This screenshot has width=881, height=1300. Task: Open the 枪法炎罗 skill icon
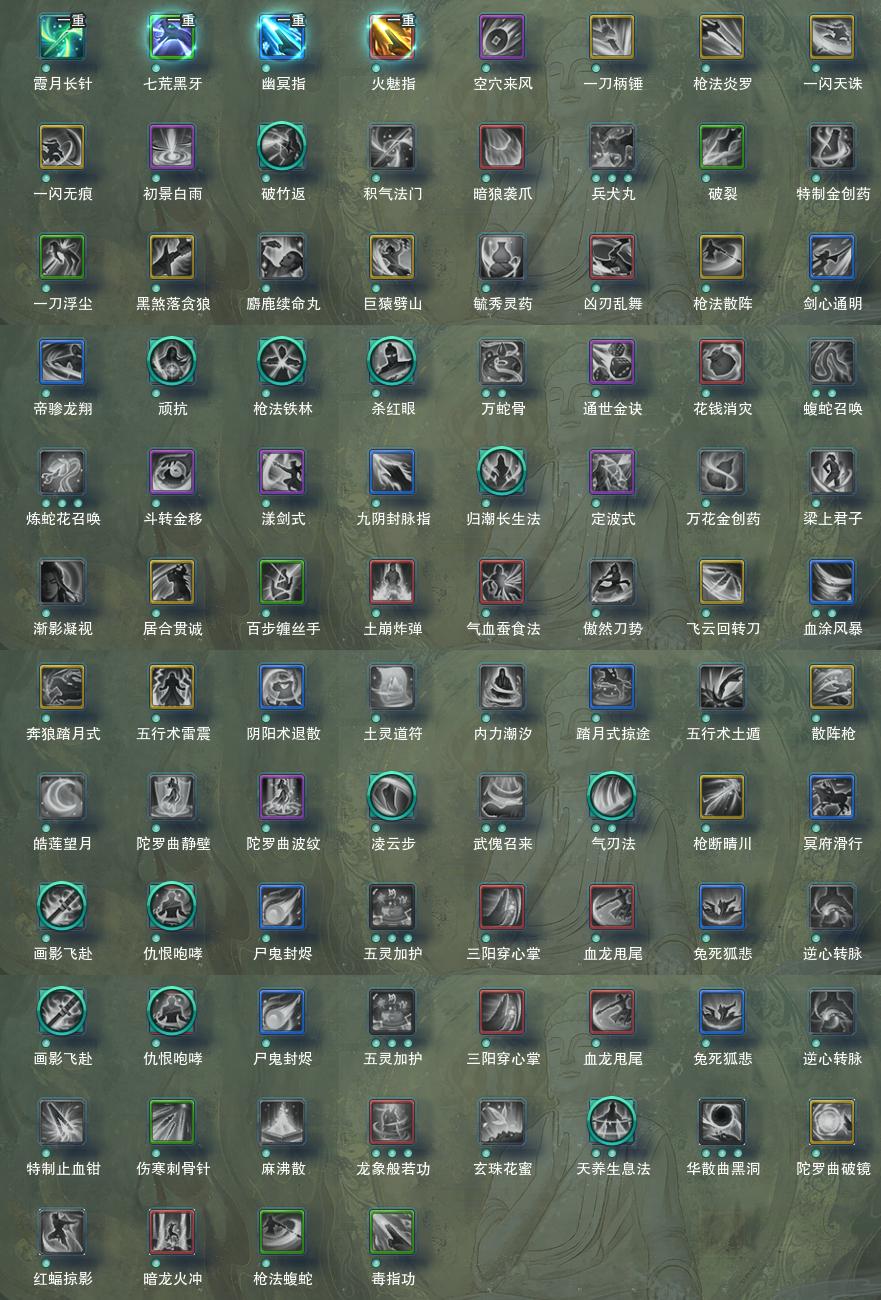pyautogui.click(x=722, y=37)
